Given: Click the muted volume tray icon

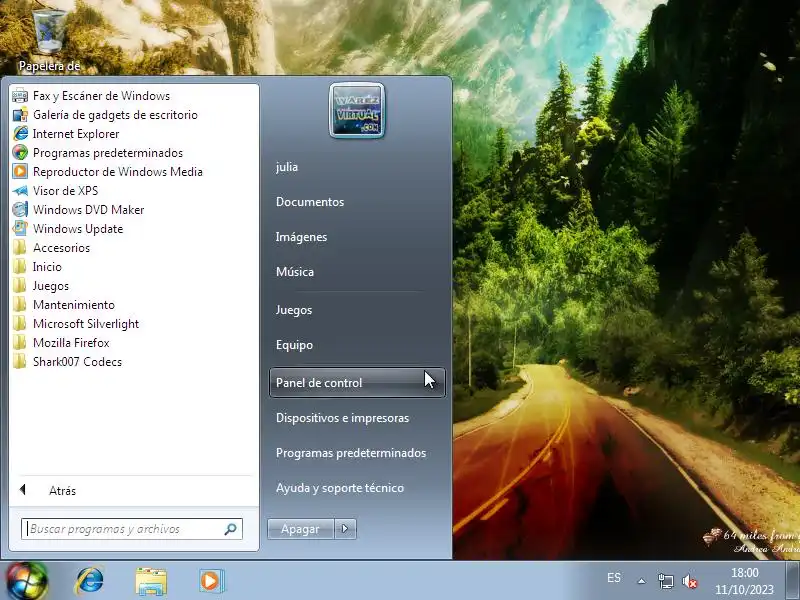Looking at the screenshot, I should point(690,581).
